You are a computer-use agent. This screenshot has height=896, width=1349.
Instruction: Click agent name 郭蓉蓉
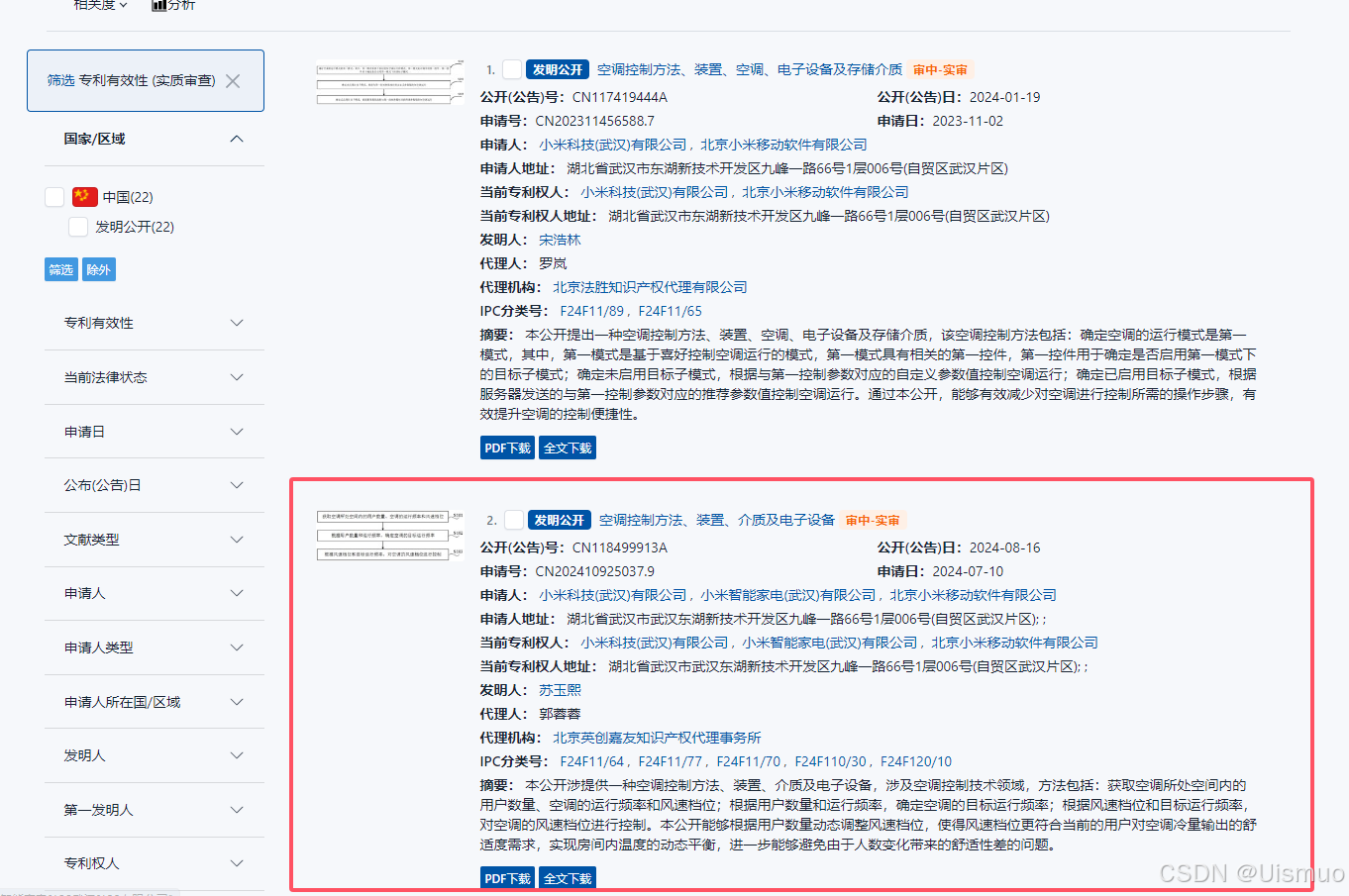560,714
